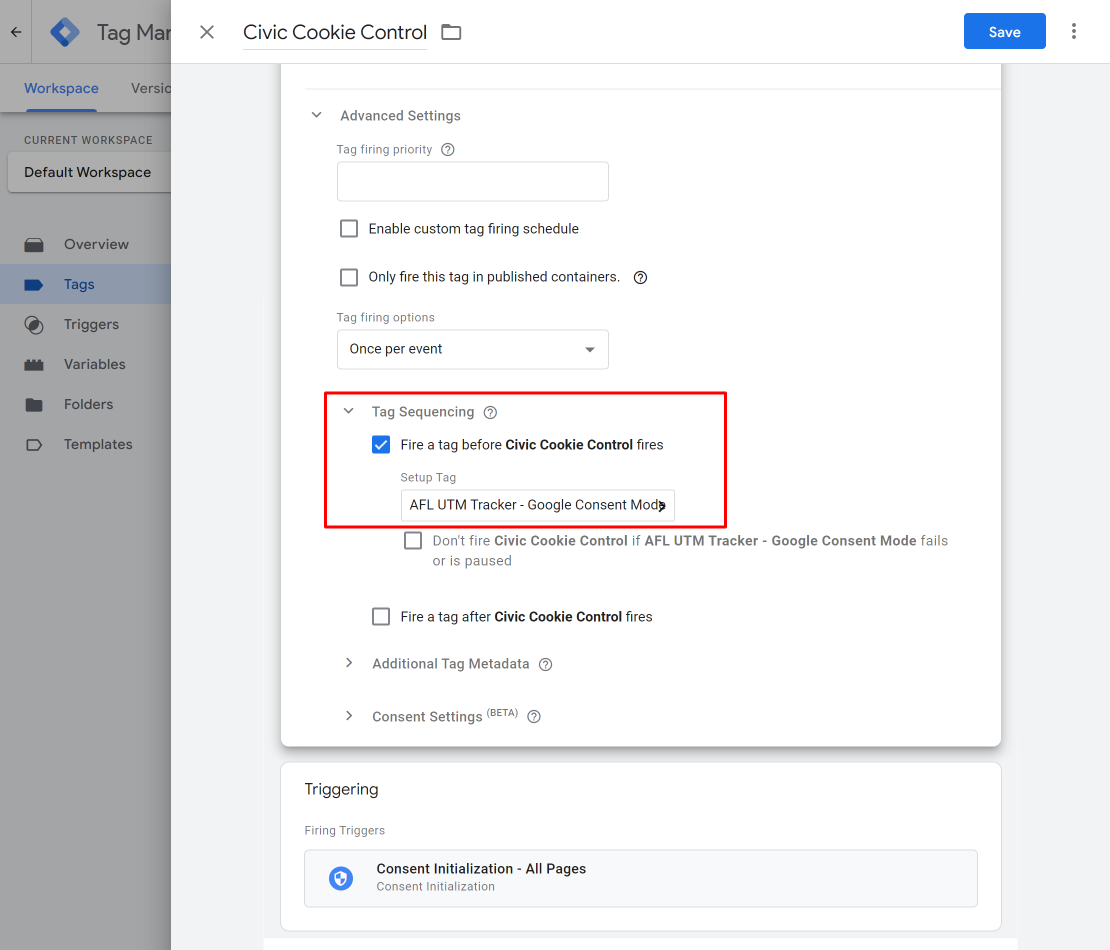Image resolution: width=1110 pixels, height=950 pixels.
Task: Expand Consent Settings section
Action: (349, 716)
